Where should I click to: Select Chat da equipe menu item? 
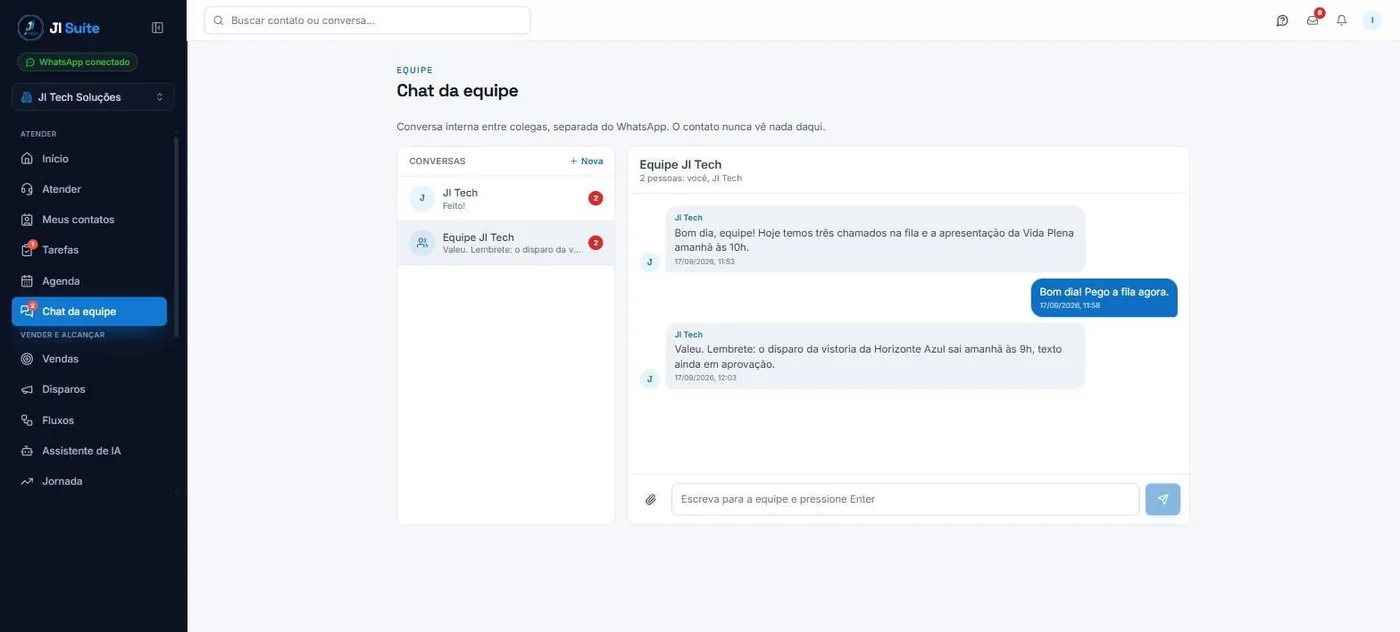pos(89,311)
